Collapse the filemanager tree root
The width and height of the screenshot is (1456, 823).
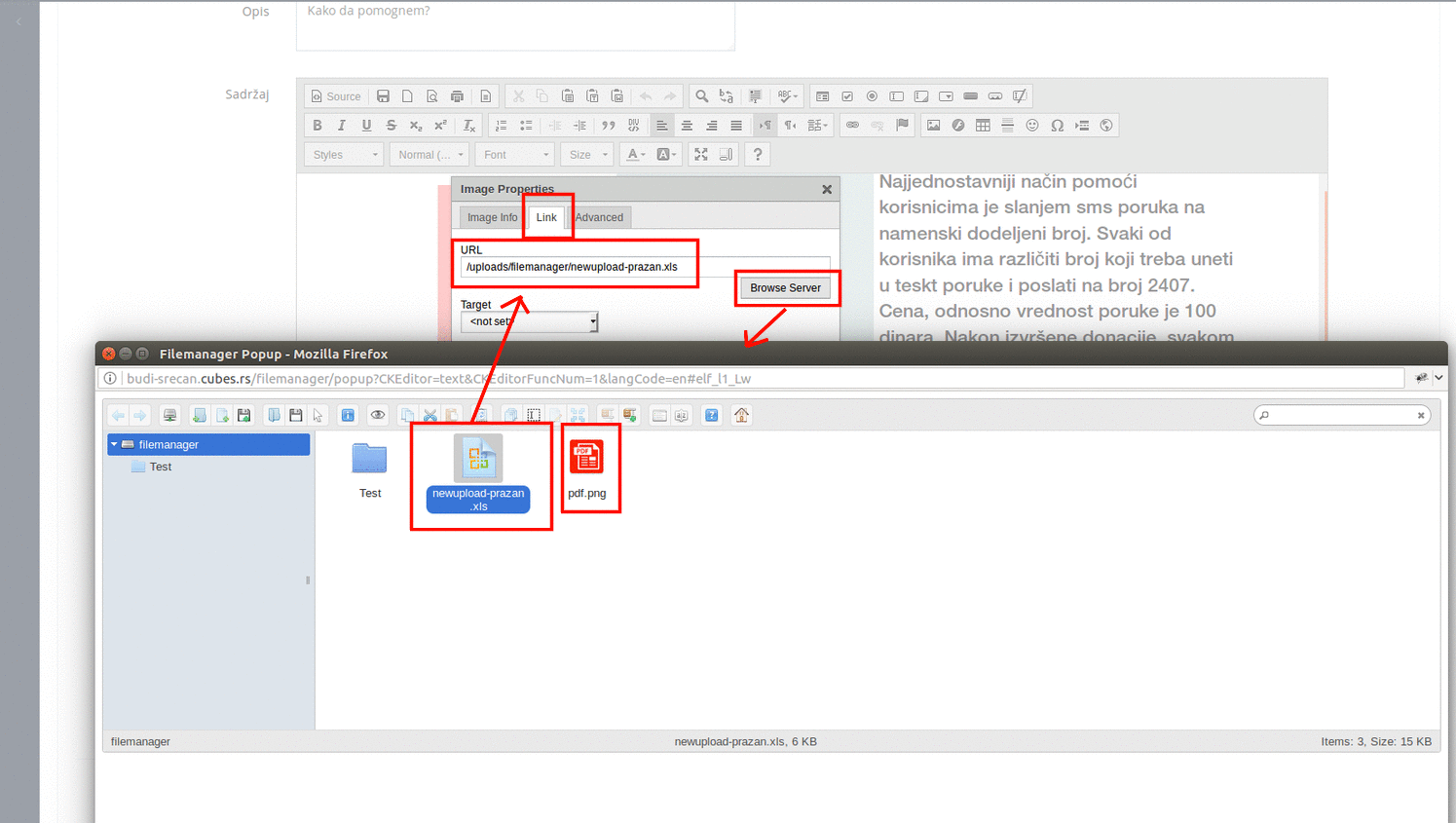click(114, 444)
